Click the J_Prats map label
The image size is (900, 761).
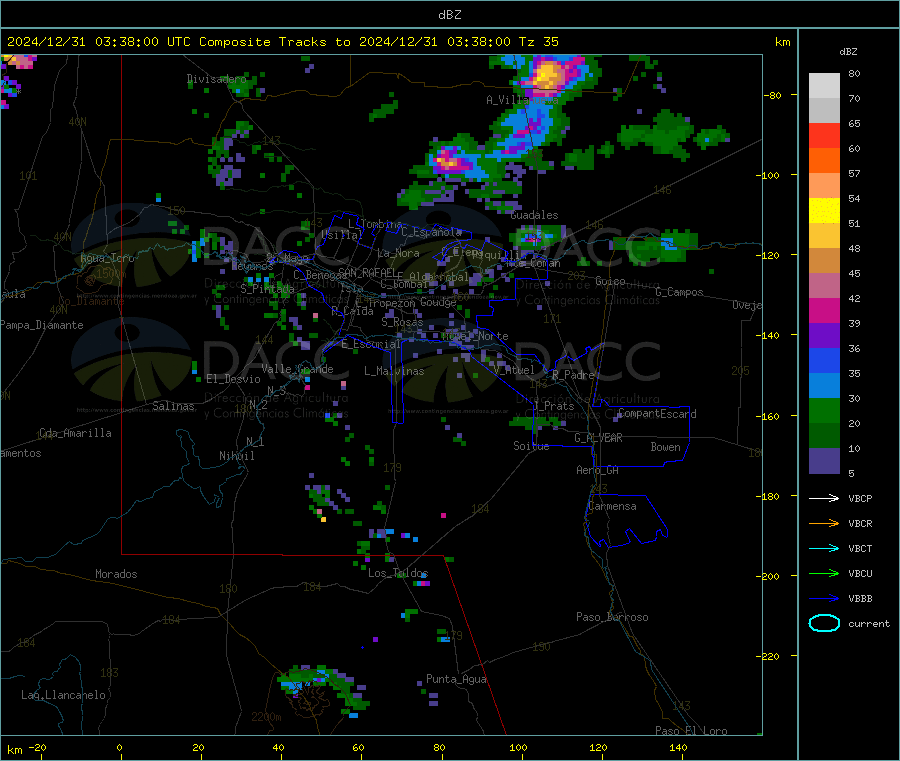(554, 406)
